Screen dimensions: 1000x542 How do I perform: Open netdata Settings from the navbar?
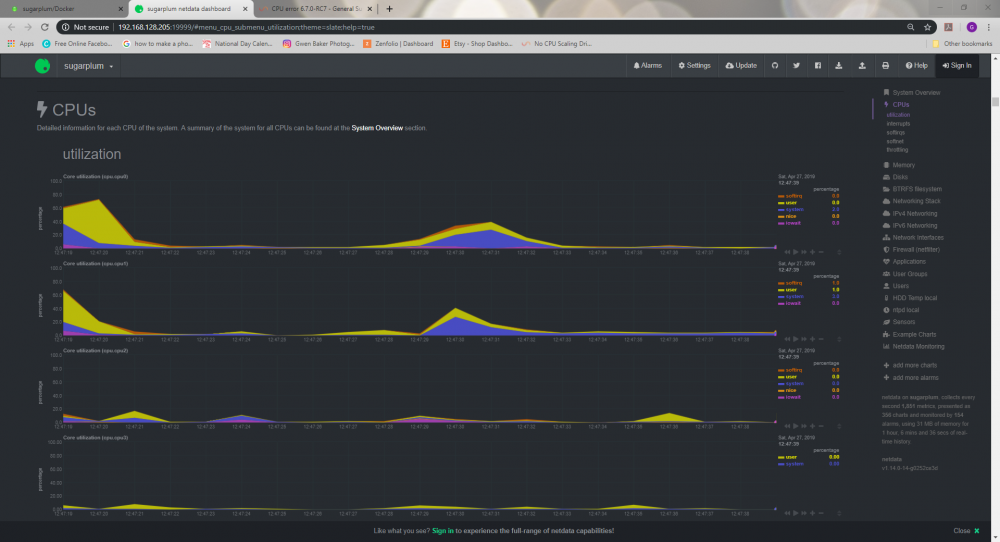[694, 66]
